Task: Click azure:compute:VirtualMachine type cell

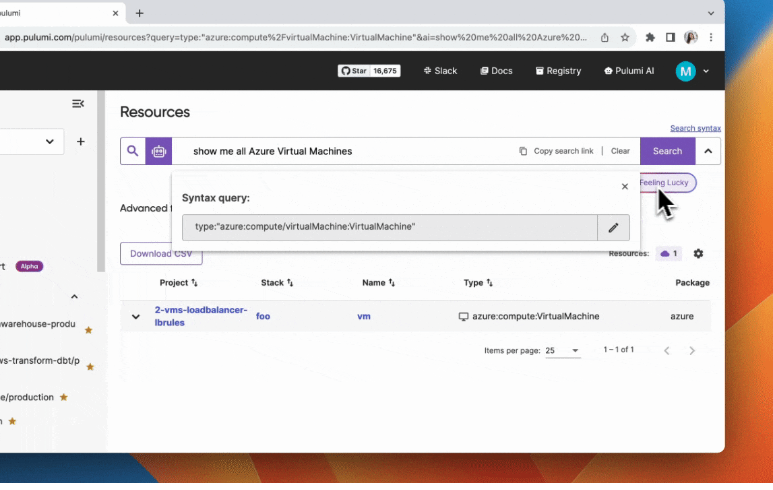Action: click(529, 316)
